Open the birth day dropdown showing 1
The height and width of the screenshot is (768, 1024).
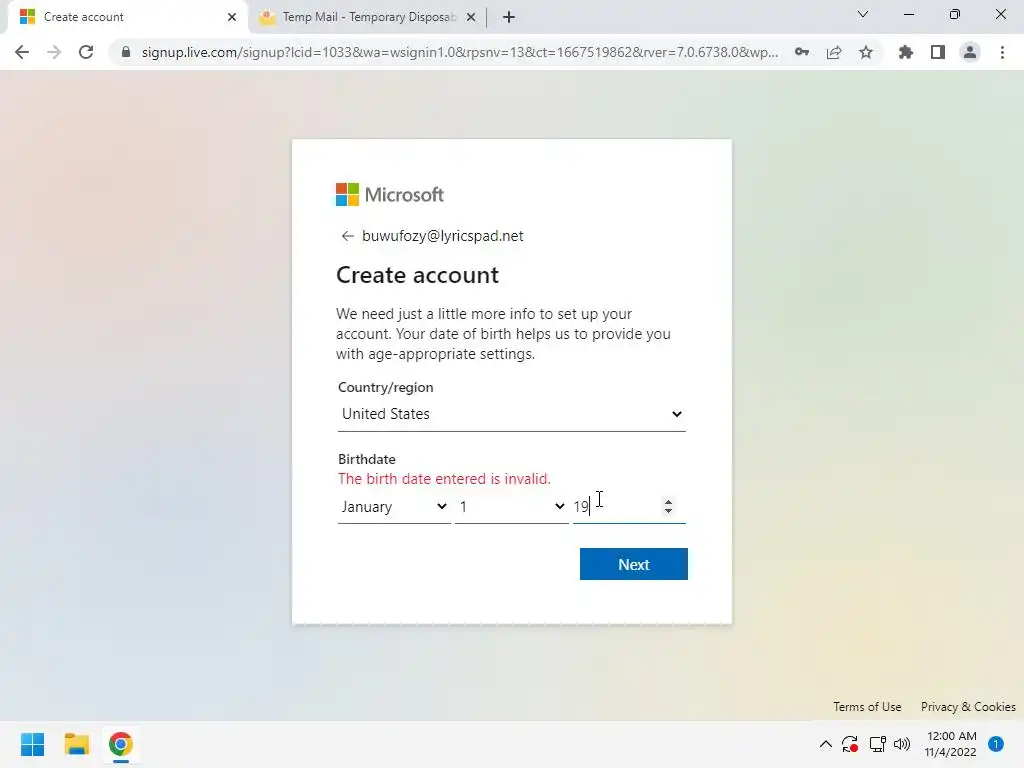(511, 507)
